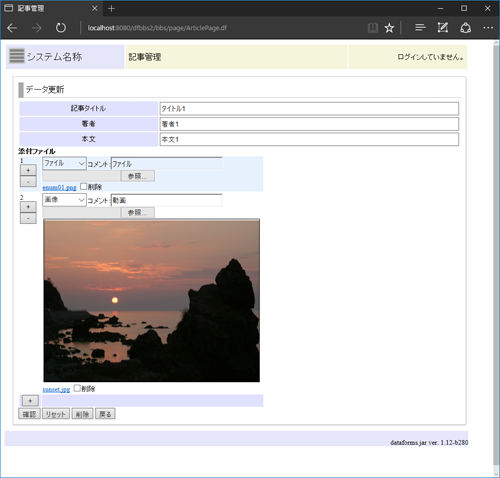Open the system menu hamburger icon

point(16,56)
